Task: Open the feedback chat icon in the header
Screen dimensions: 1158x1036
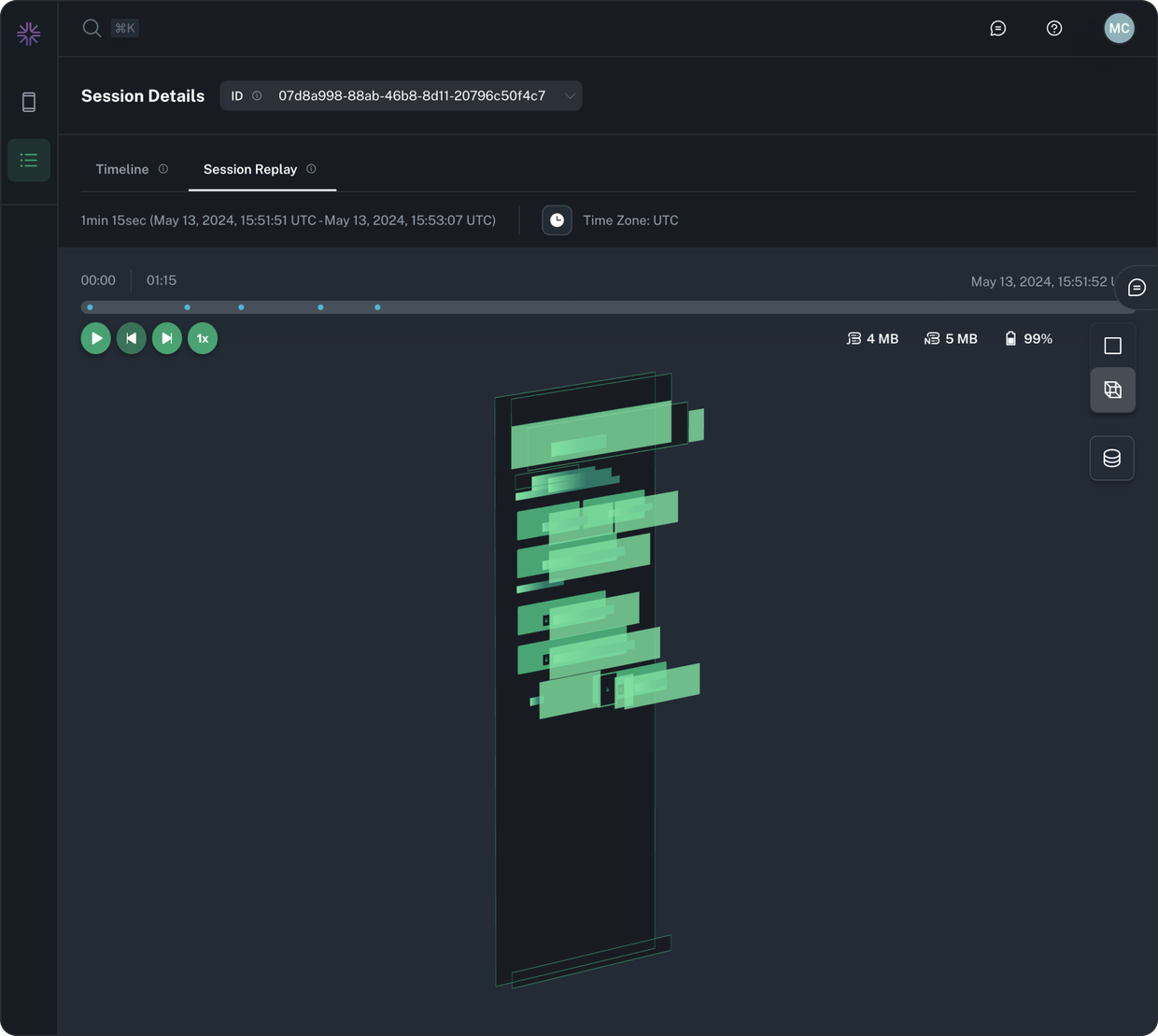Action: [997, 28]
